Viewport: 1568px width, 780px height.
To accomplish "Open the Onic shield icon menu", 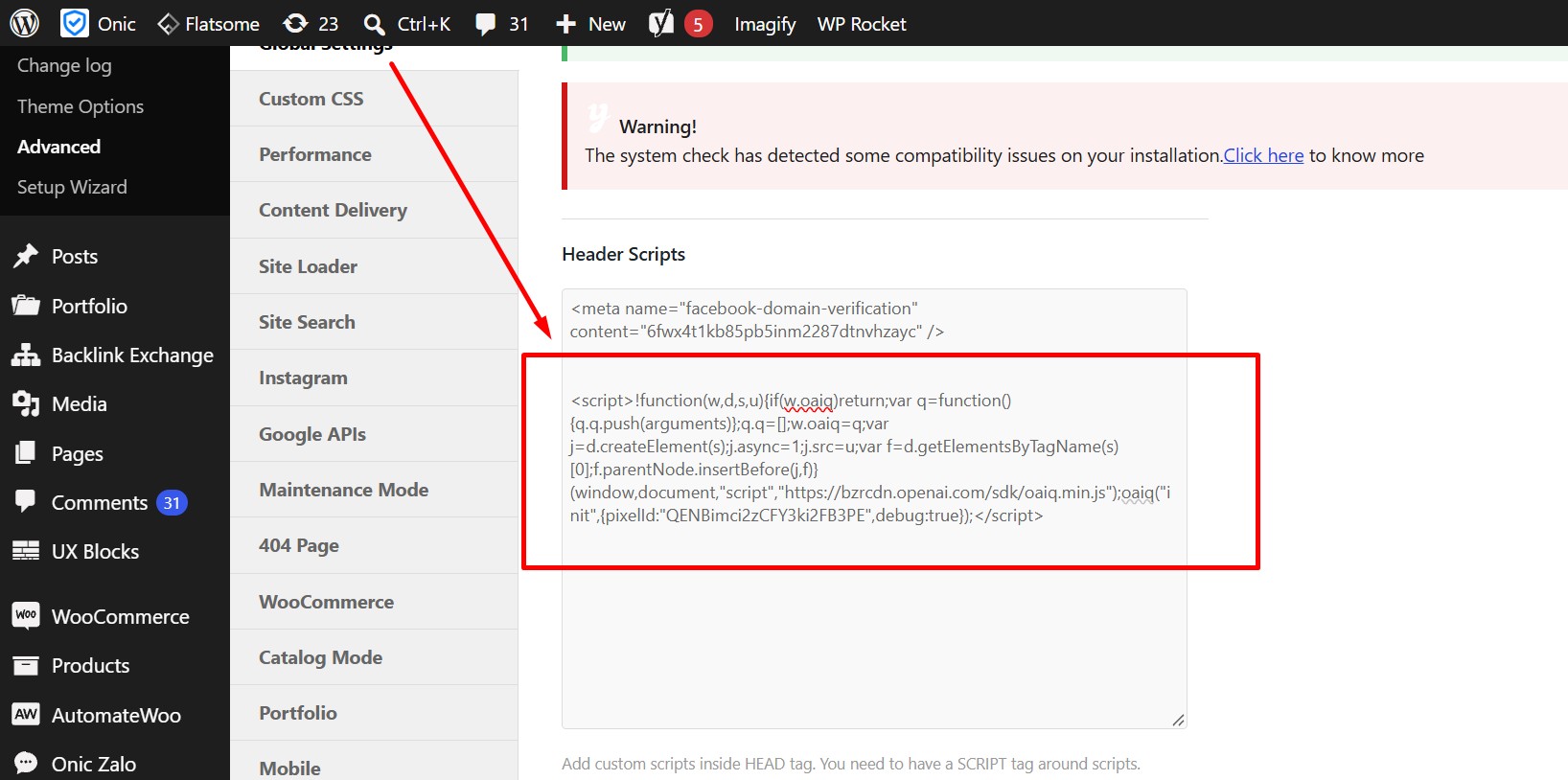I will coord(74,23).
